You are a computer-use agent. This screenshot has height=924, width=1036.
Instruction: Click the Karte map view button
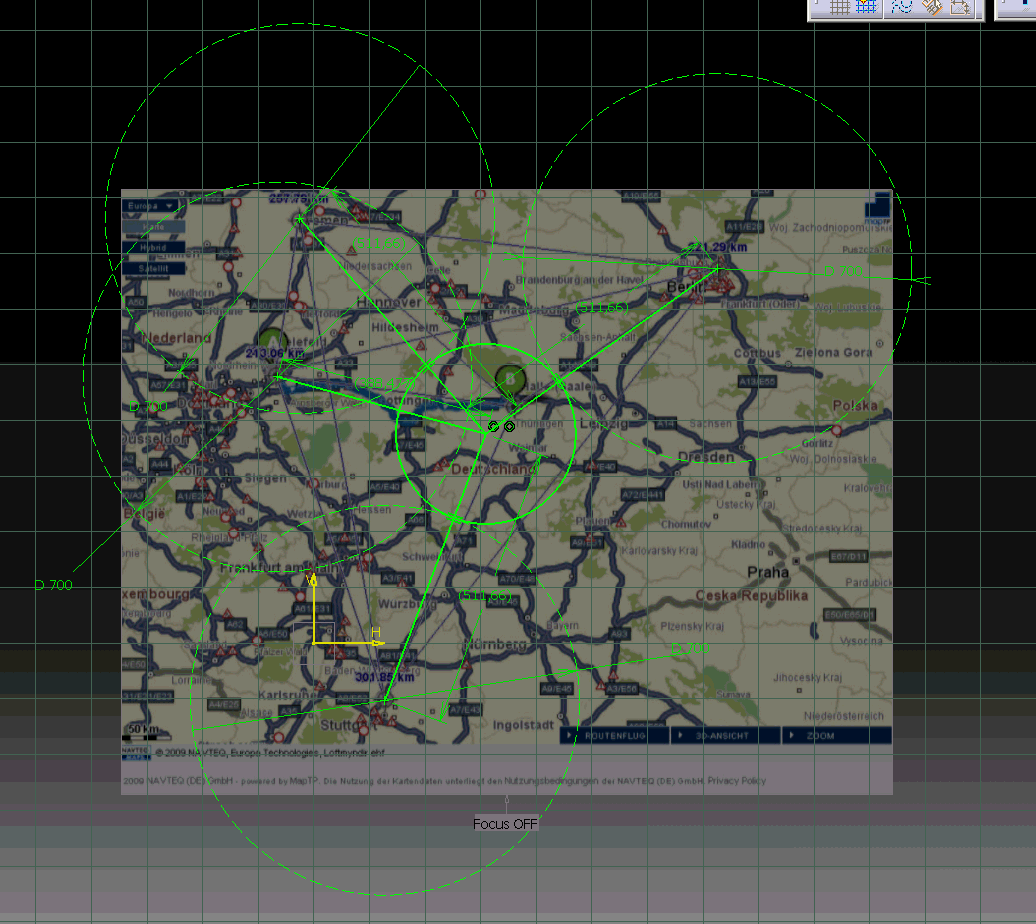tap(153, 227)
